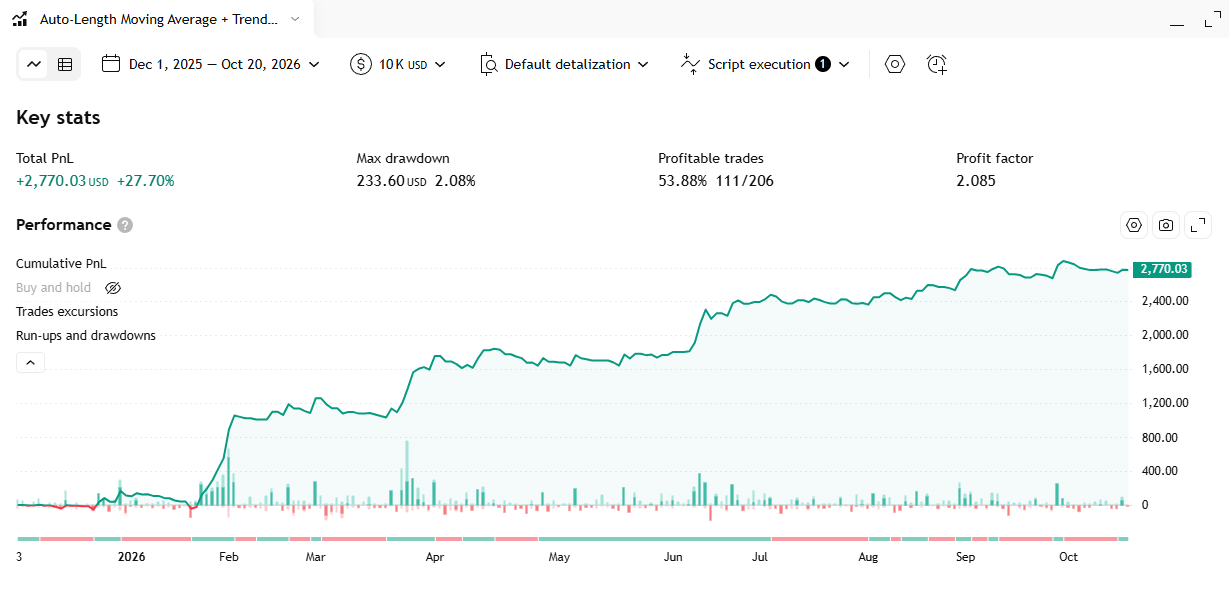Click the alarm clock alert icon
This screenshot has width=1229, height=606.
[x=937, y=64]
